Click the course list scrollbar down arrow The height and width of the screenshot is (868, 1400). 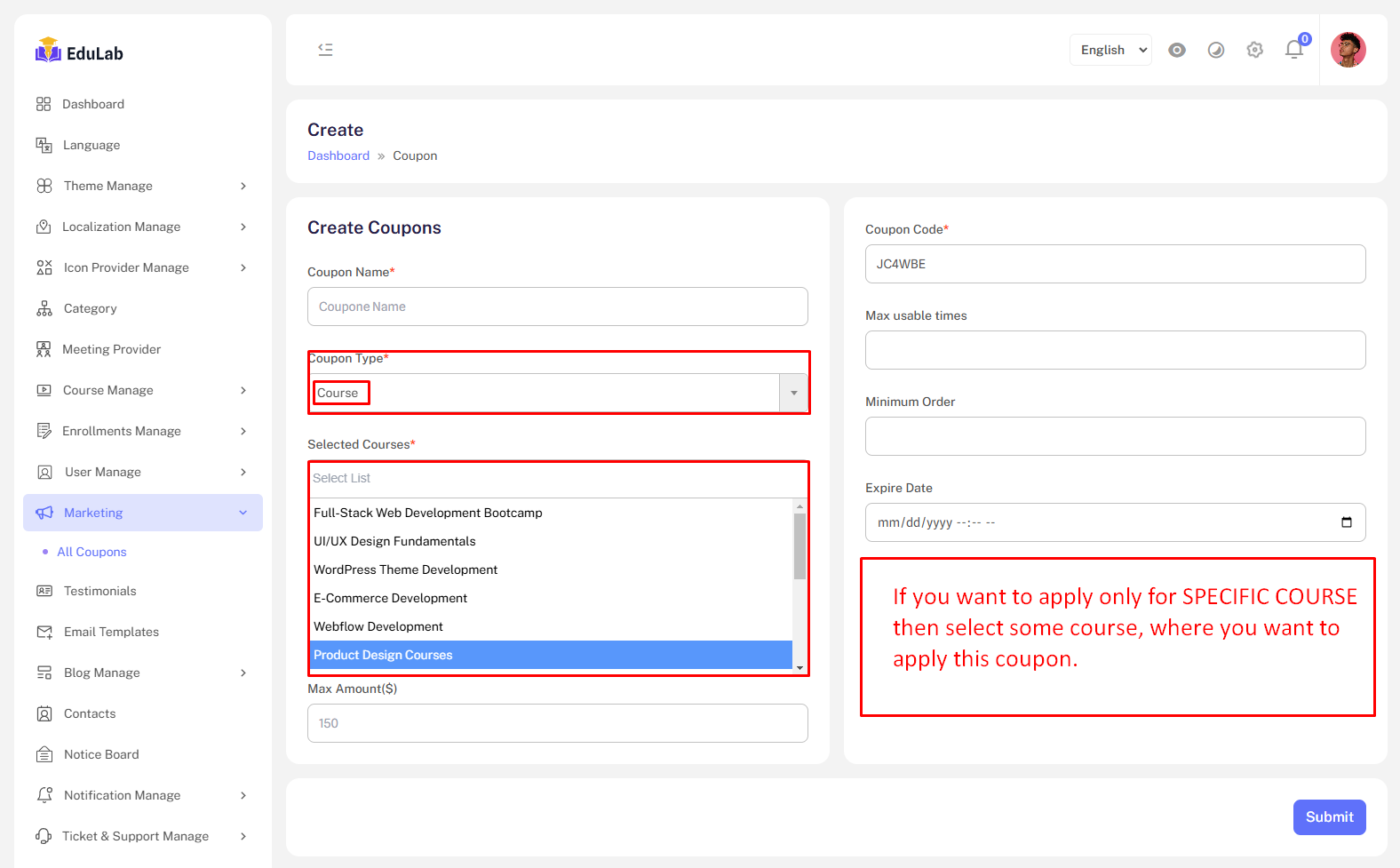click(799, 668)
